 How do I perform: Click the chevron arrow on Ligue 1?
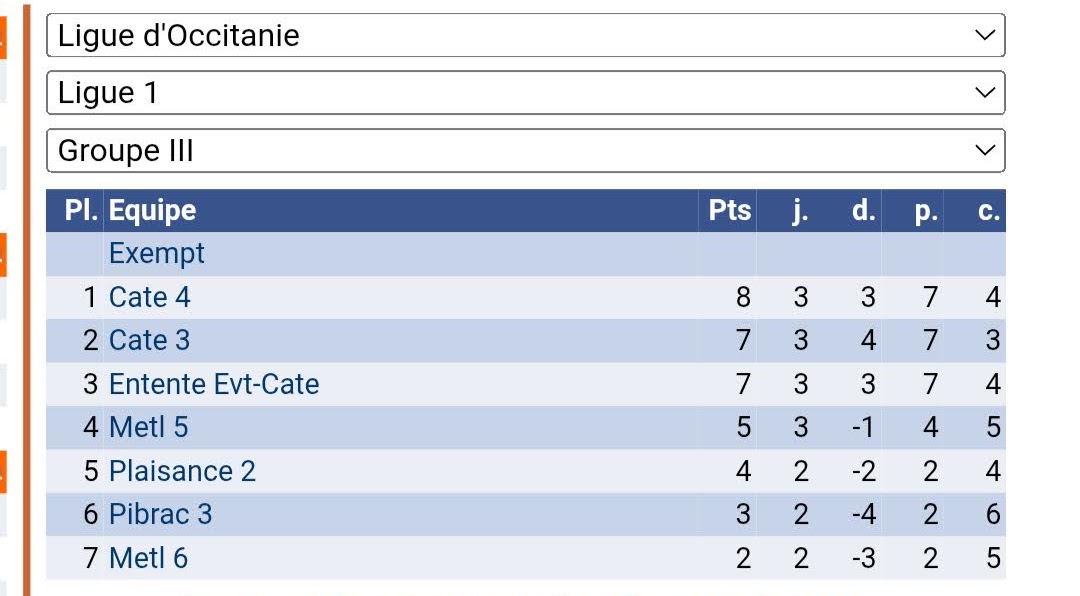pyautogui.click(x=985, y=93)
